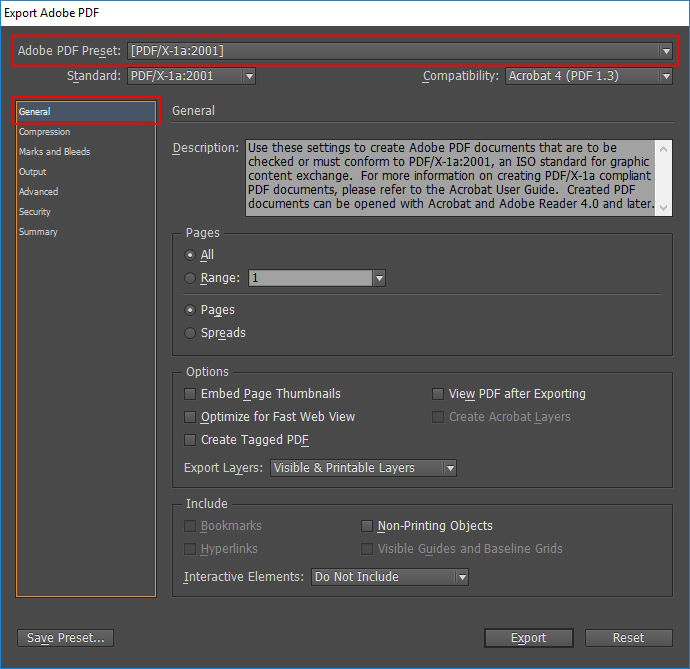Enable Embed Page Thumbnails

pyautogui.click(x=190, y=394)
